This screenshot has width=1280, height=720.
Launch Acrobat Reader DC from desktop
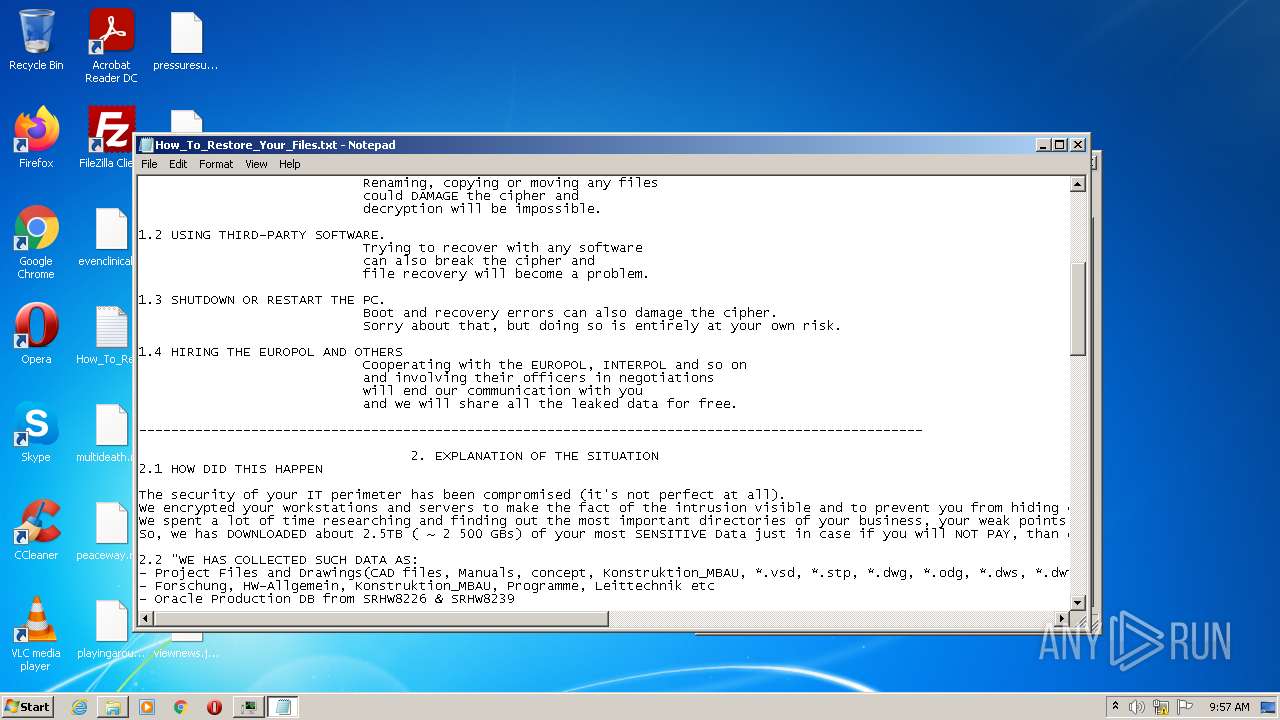[x=111, y=46]
